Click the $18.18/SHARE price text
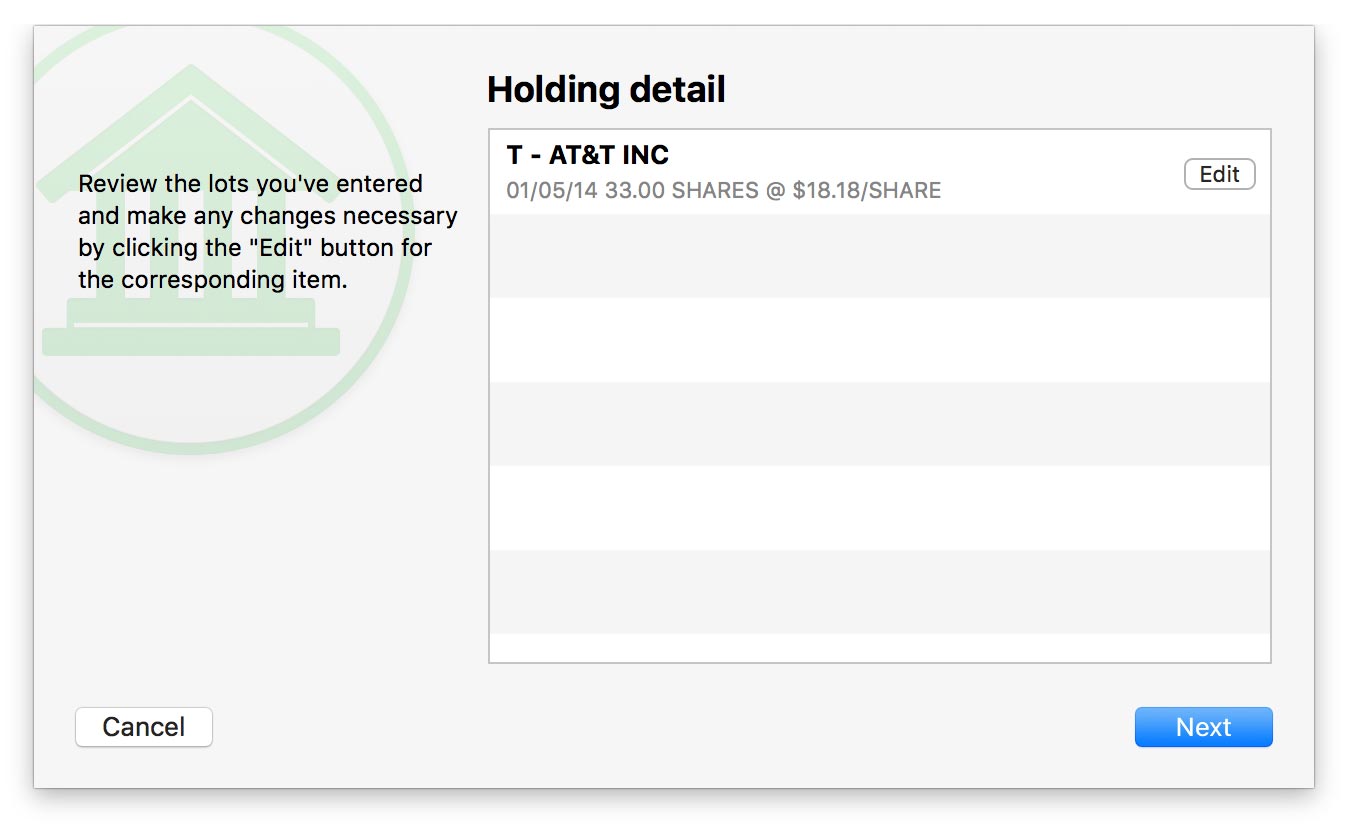The width and height of the screenshot is (1348, 830). coord(866,190)
